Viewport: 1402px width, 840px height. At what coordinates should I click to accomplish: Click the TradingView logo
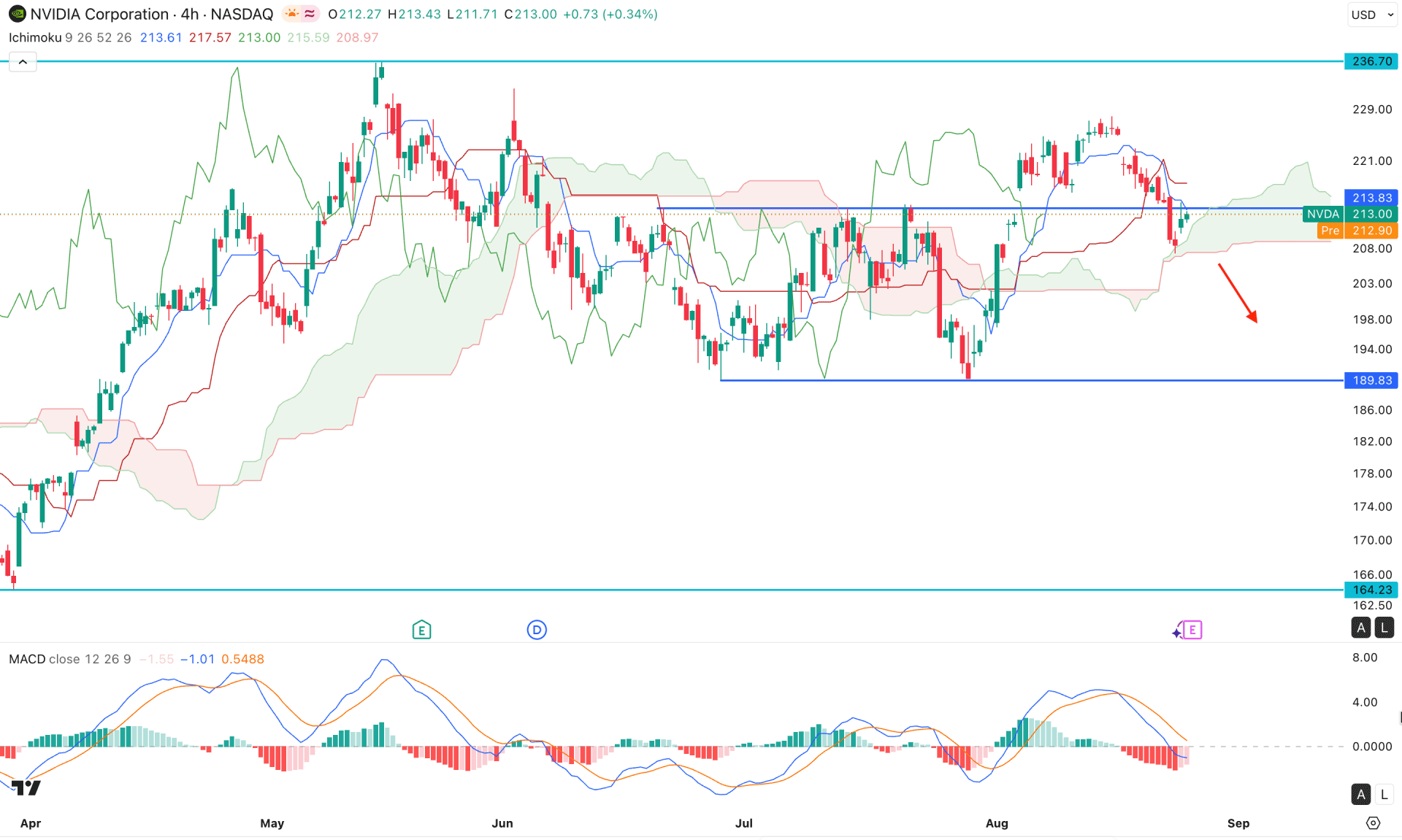(x=26, y=787)
